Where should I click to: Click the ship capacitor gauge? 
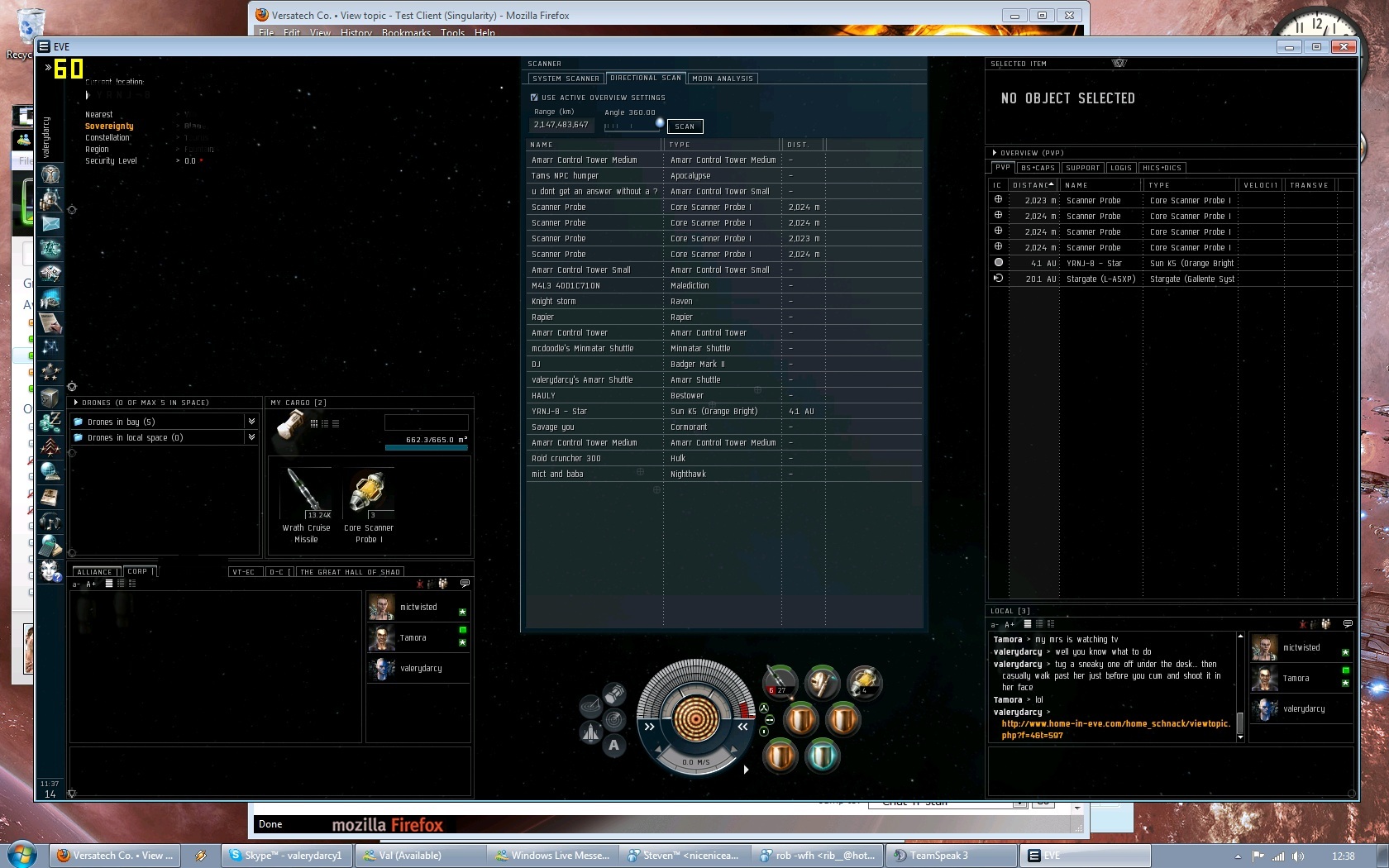[x=695, y=718]
